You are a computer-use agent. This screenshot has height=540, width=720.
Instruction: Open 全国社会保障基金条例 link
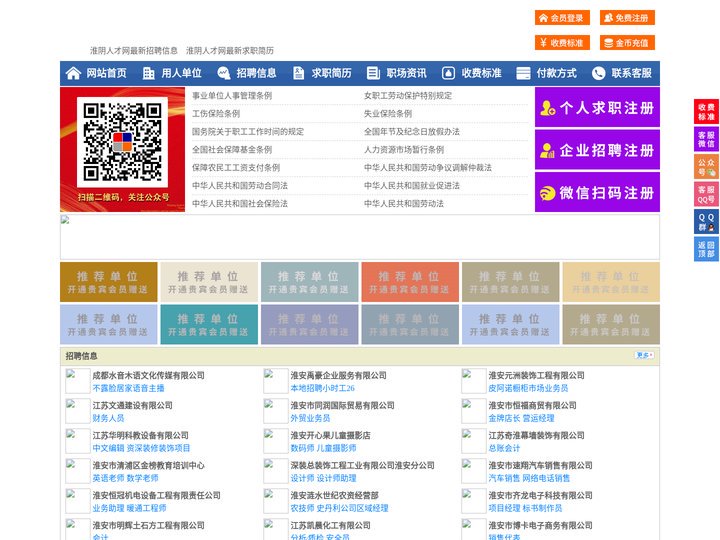[x=232, y=149]
